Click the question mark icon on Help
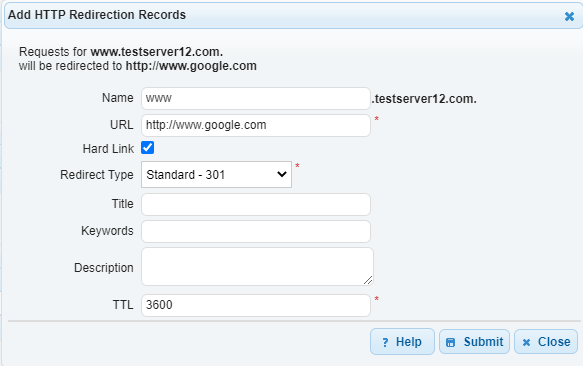 [385, 342]
